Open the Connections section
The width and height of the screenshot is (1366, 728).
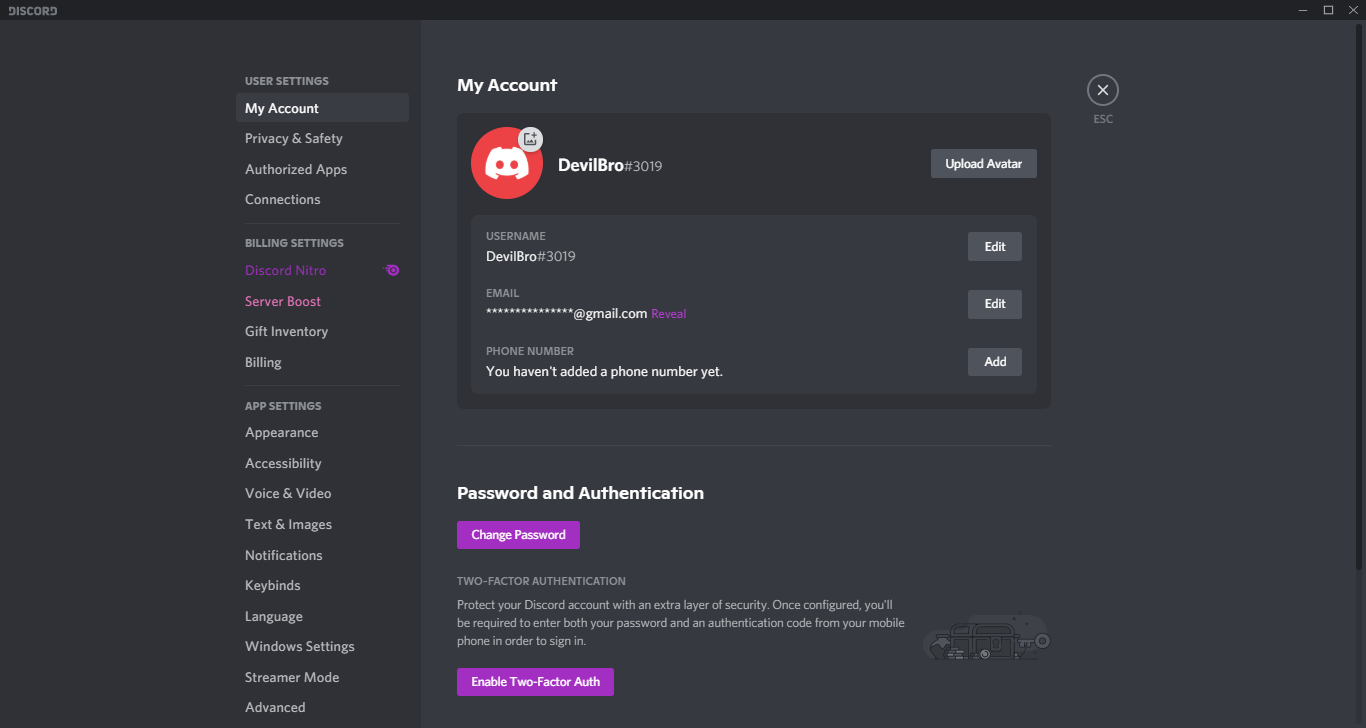[x=322, y=199]
